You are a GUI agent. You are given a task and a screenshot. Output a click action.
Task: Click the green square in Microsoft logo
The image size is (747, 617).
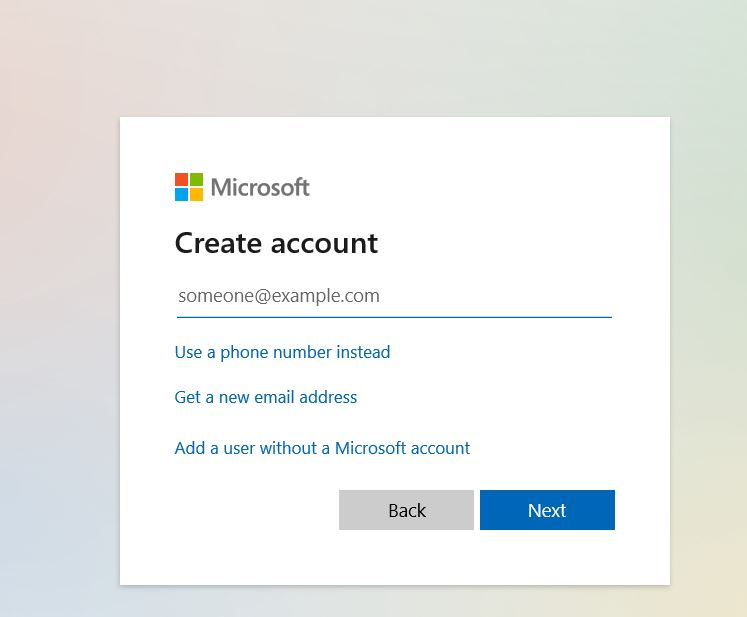click(x=196, y=180)
